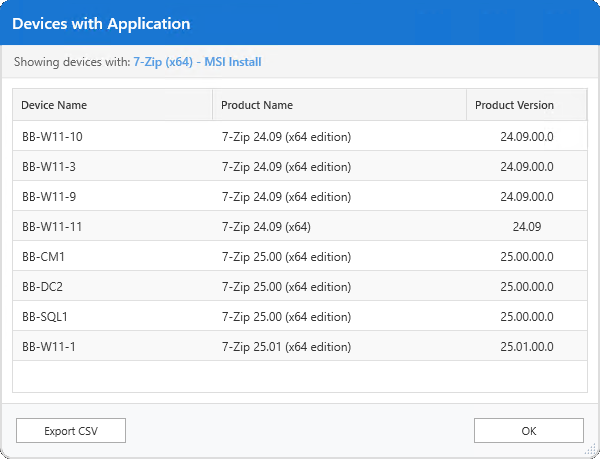Image resolution: width=600 pixels, height=459 pixels.
Task: Sort by the Product Version column header
Action: pyautogui.click(x=527, y=105)
